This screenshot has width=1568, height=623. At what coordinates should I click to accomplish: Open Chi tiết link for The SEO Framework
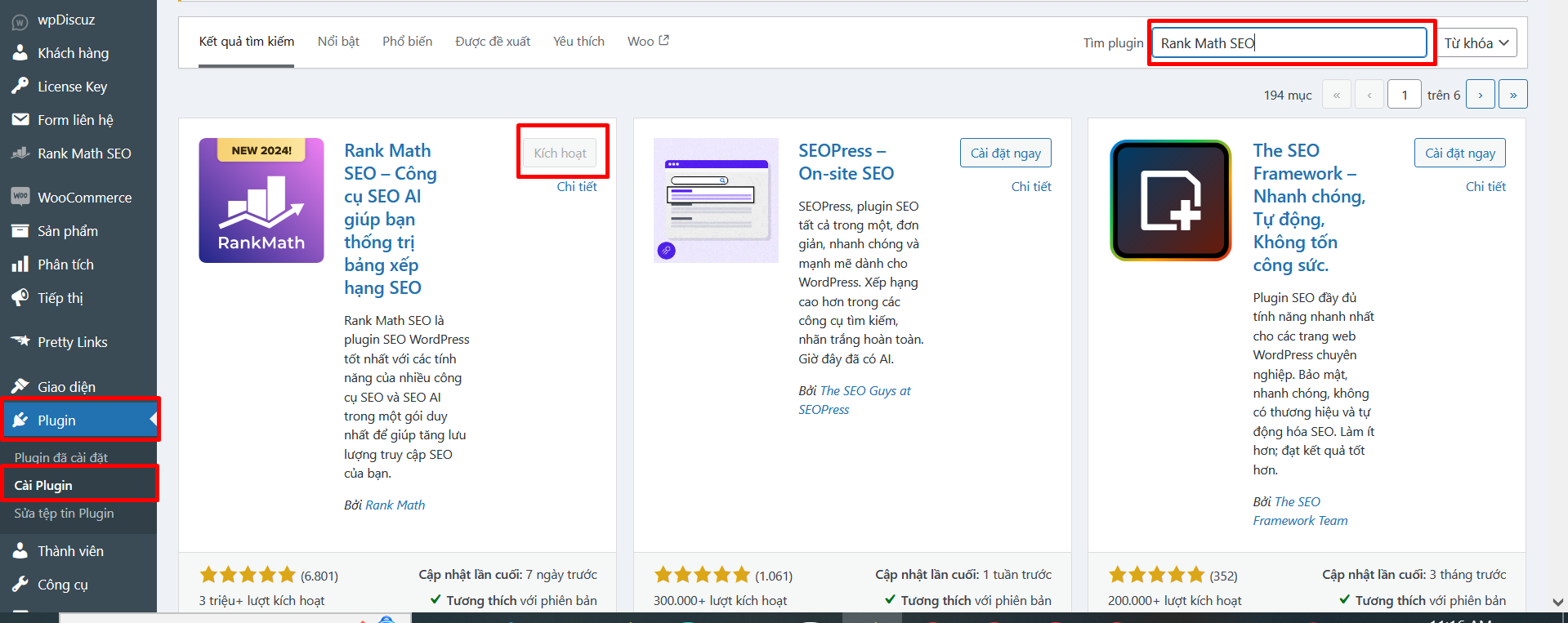click(1485, 186)
